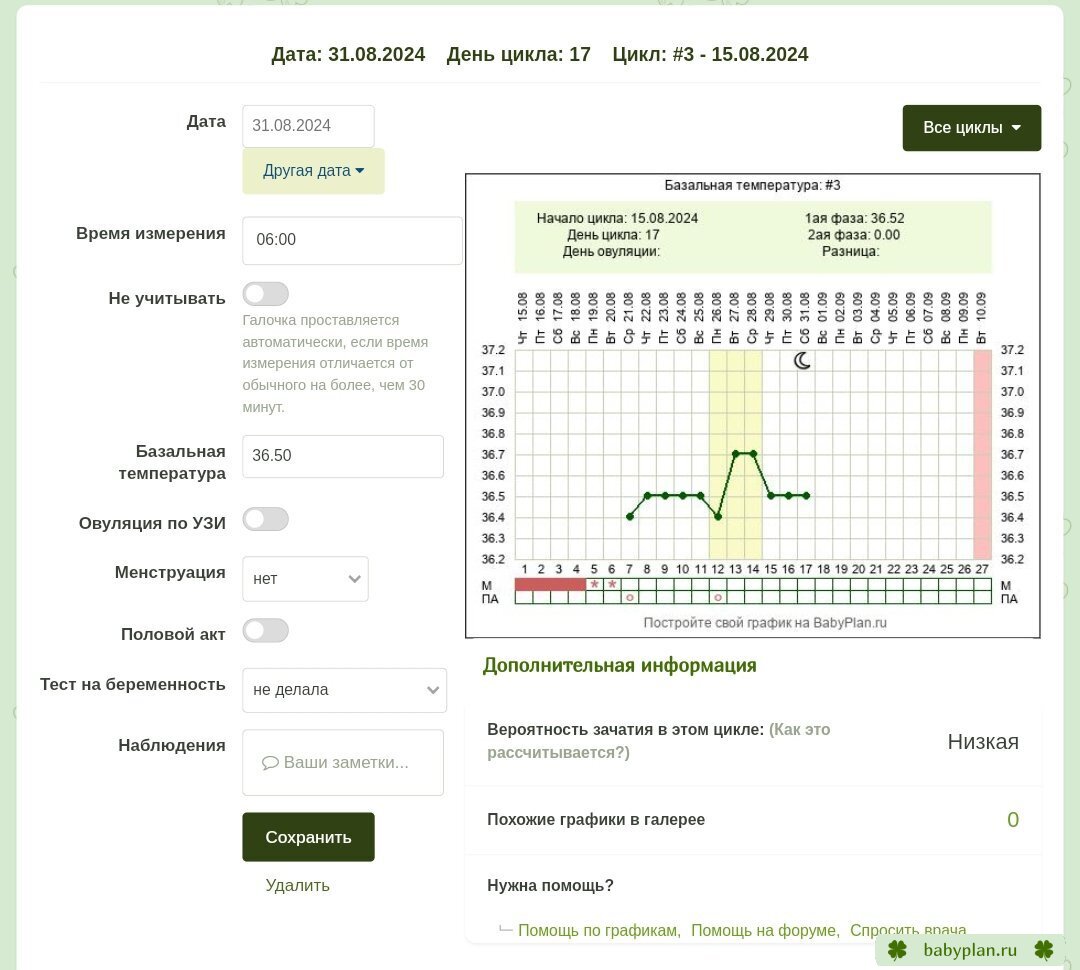Click the 'Наблюдения' notes text area
1080x970 pixels.
[342, 763]
